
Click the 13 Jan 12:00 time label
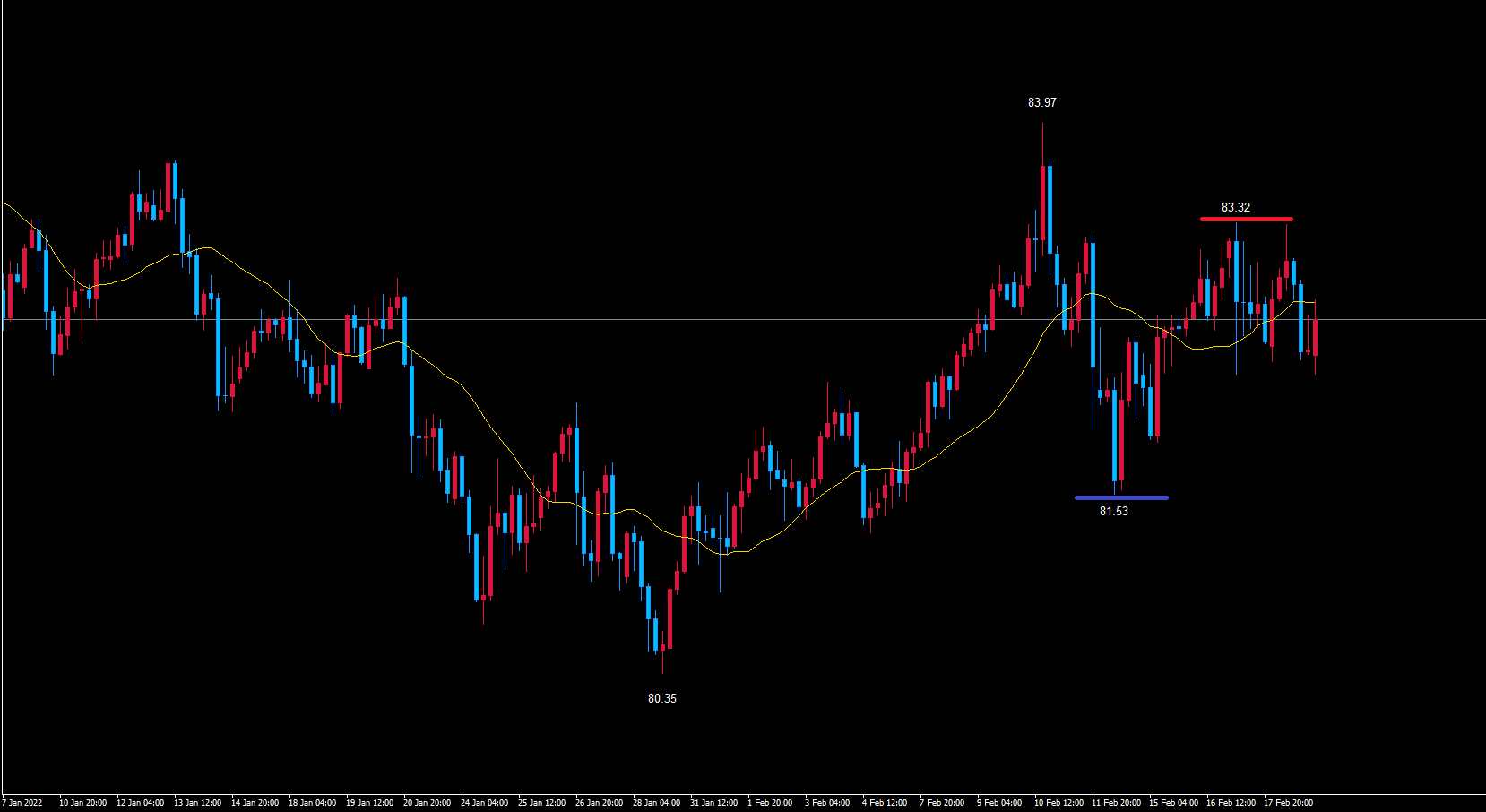(197, 803)
